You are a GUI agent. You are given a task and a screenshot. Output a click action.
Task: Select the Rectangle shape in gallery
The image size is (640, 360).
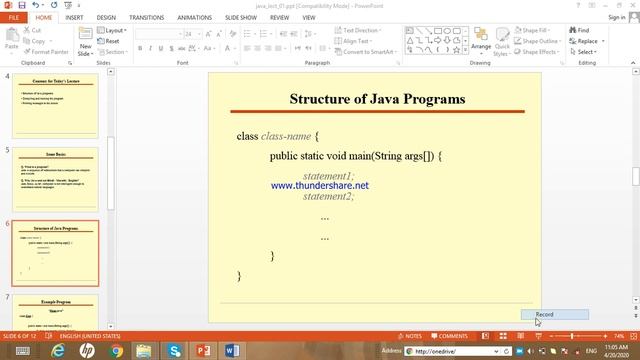pyautogui.click(x=438, y=31)
